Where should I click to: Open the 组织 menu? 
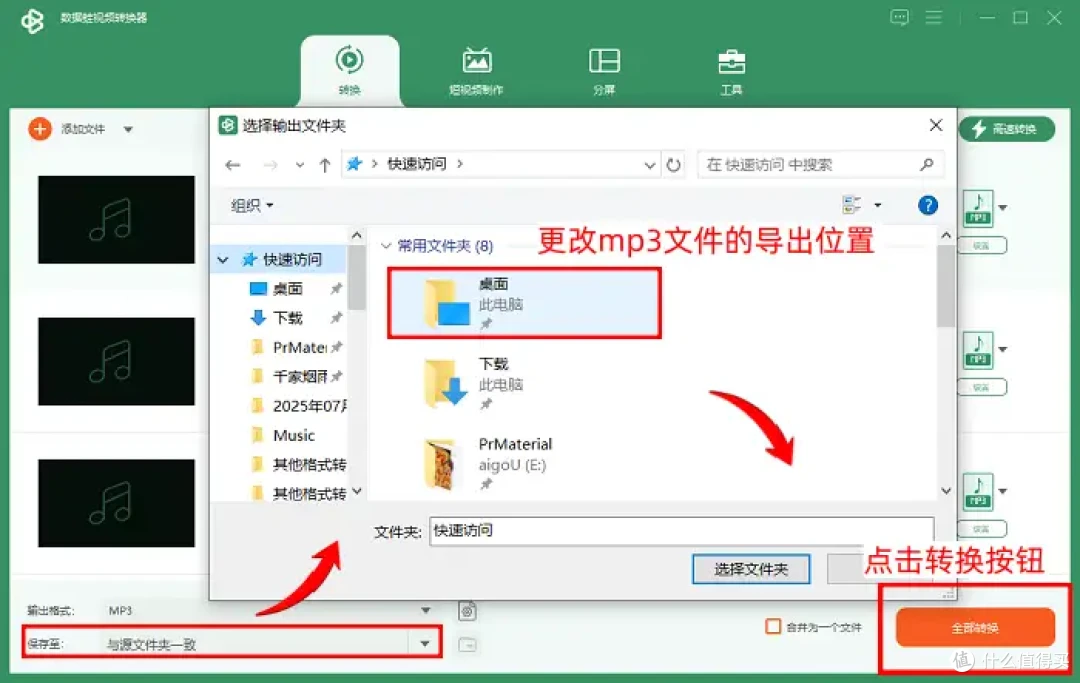coord(252,205)
